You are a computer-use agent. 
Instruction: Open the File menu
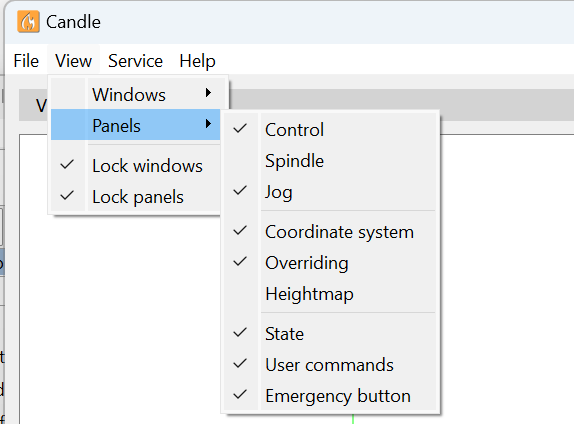[x=26, y=61]
